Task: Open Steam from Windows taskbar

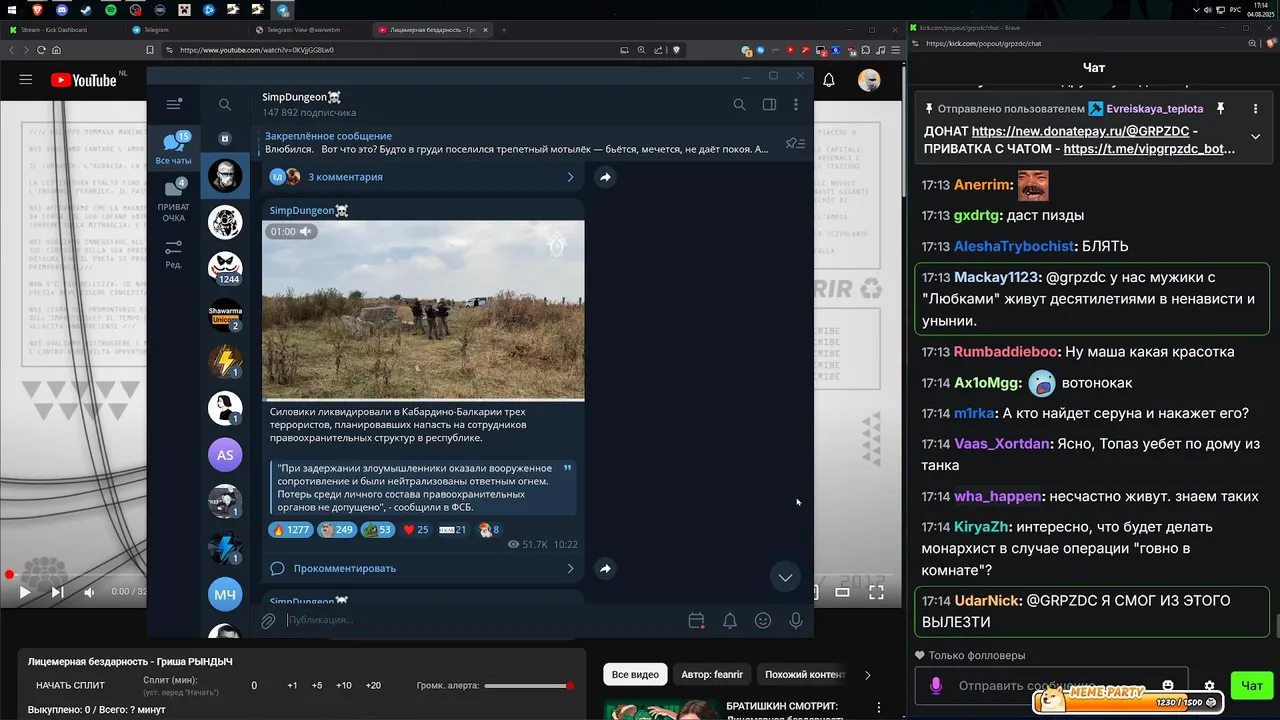Action: 86,9
